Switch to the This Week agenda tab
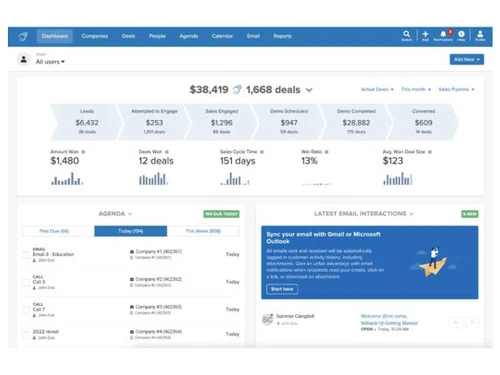 [x=203, y=231]
